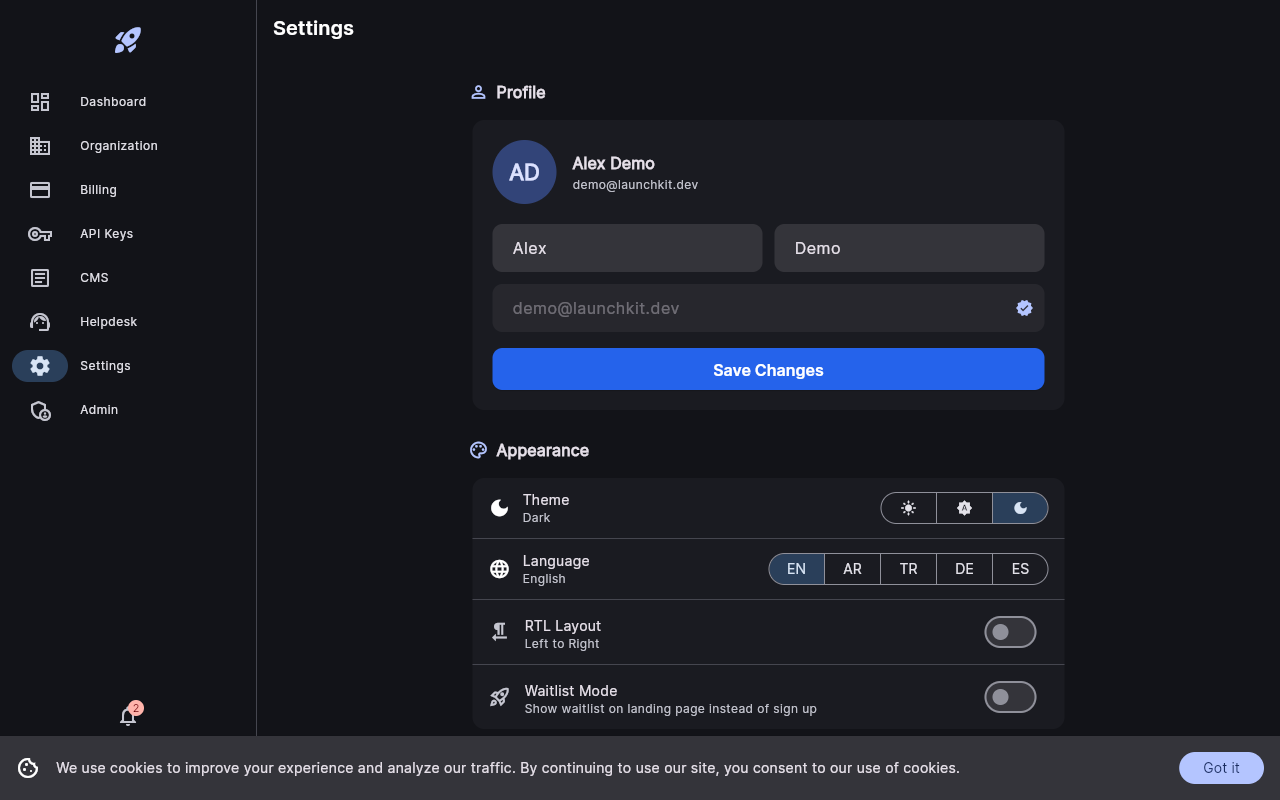Click the rocket logo at the top
The width and height of the screenshot is (1280, 800).
(x=127, y=40)
